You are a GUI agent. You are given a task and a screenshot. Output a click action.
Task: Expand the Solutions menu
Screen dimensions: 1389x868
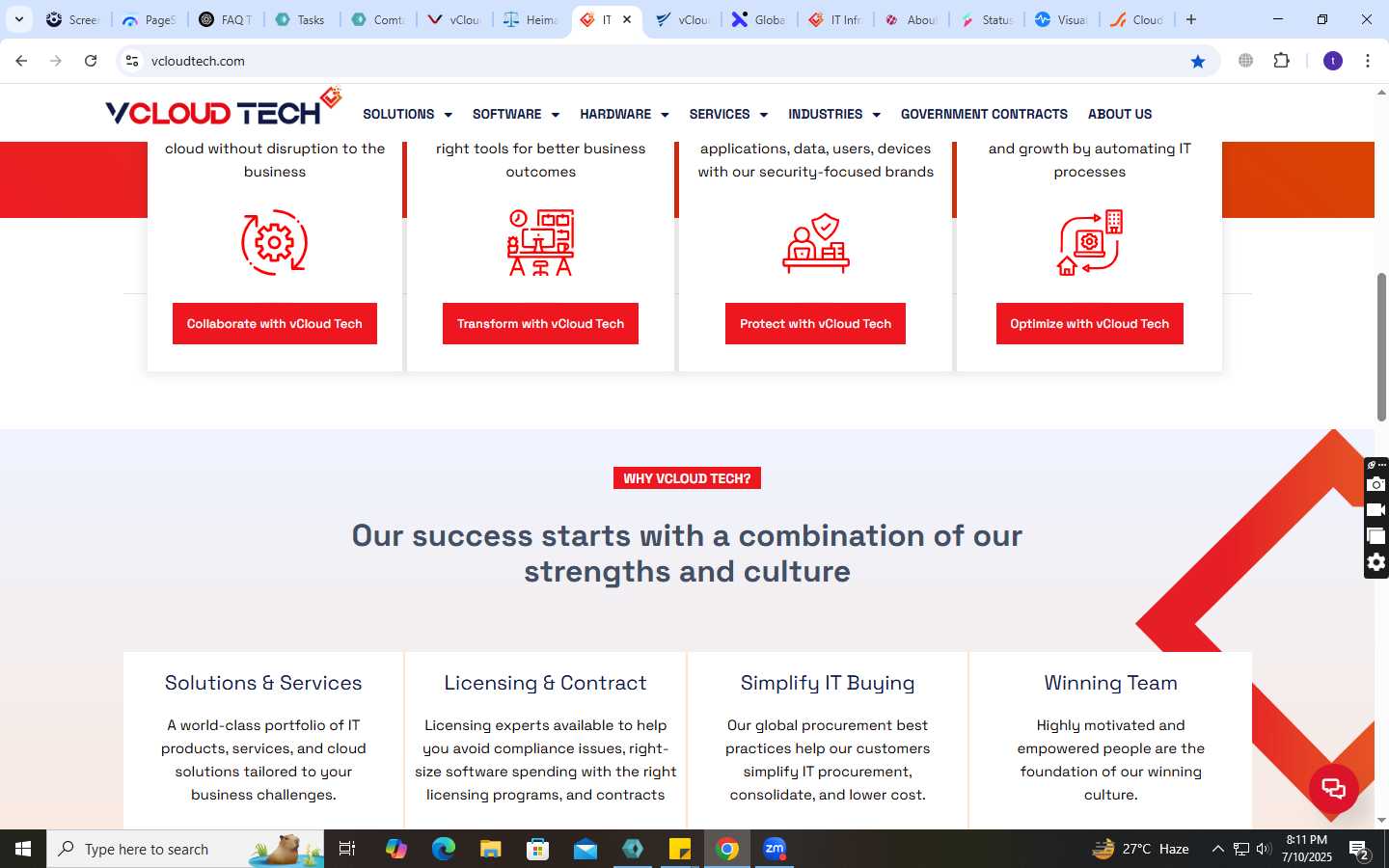(x=407, y=114)
